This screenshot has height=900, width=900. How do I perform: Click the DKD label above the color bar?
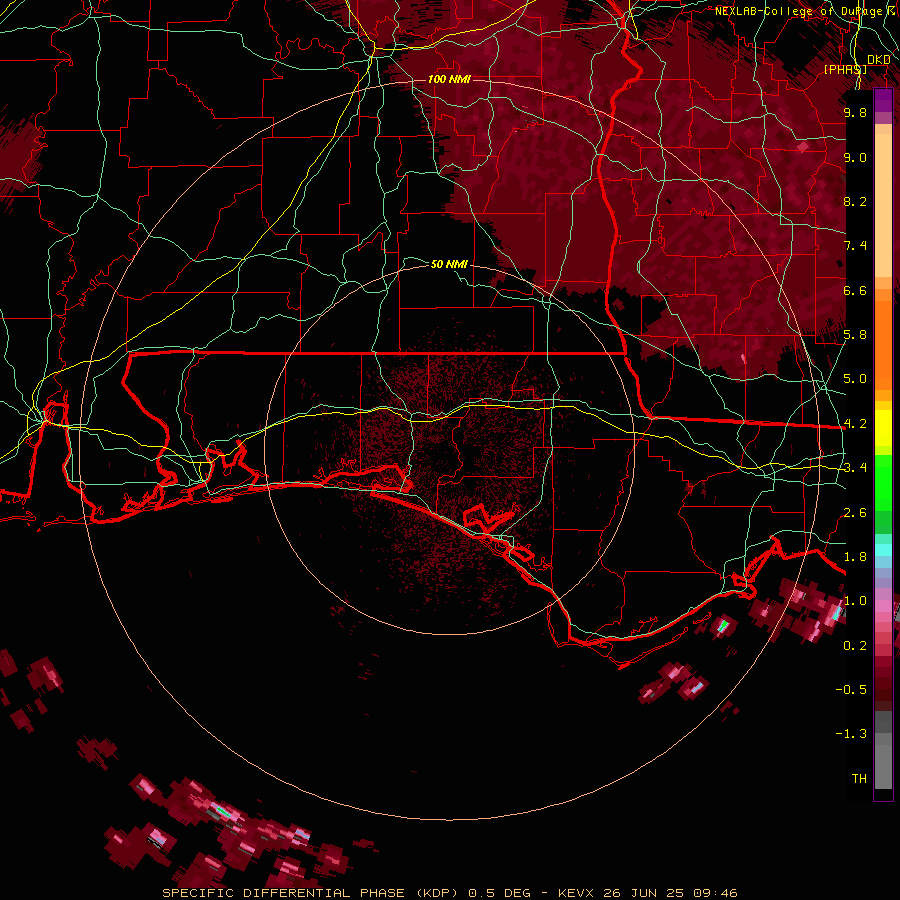coord(878,59)
